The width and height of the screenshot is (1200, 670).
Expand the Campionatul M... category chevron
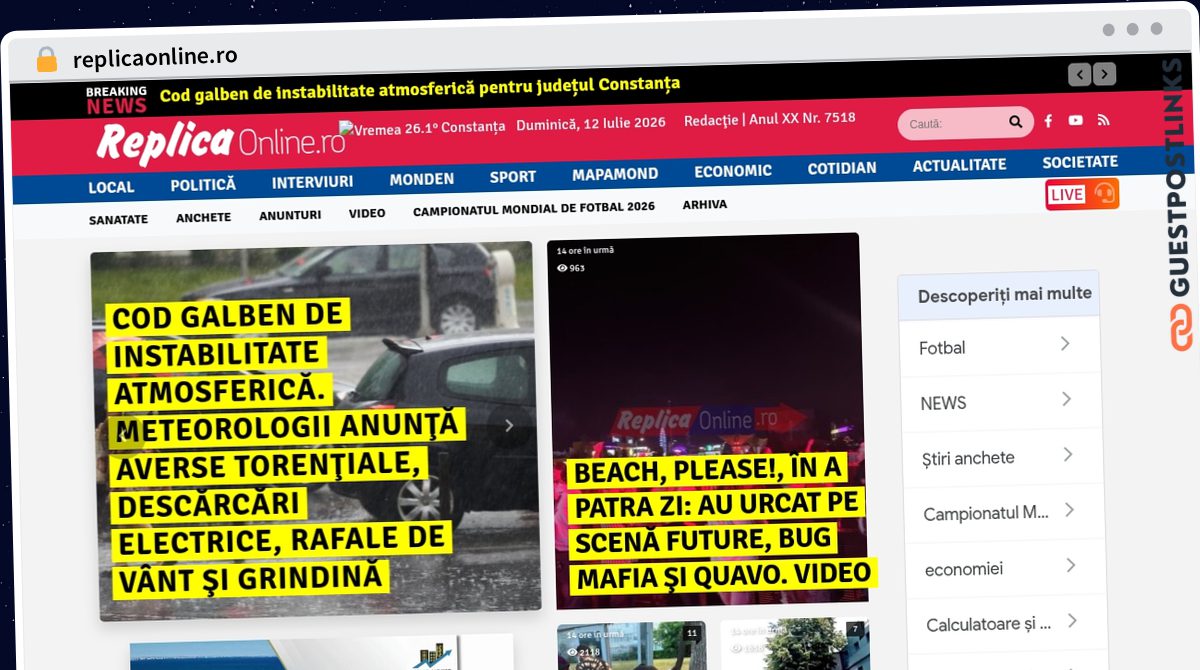click(x=1069, y=510)
